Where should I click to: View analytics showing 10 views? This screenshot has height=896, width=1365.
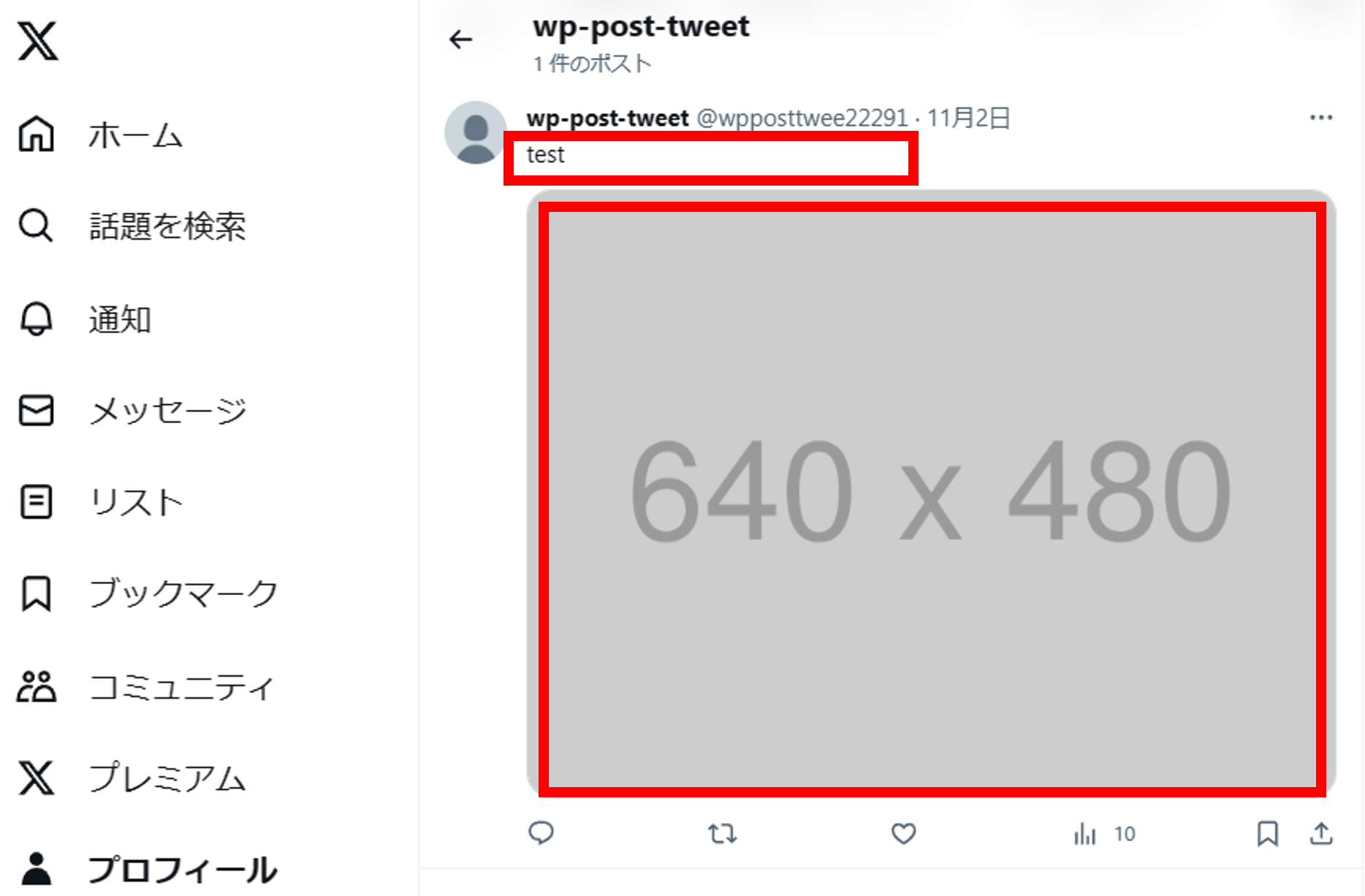coord(1104,834)
